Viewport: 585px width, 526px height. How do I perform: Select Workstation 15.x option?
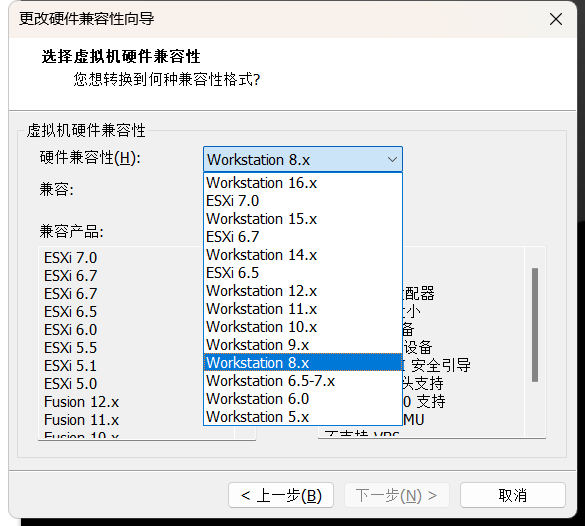pyautogui.click(x=303, y=219)
